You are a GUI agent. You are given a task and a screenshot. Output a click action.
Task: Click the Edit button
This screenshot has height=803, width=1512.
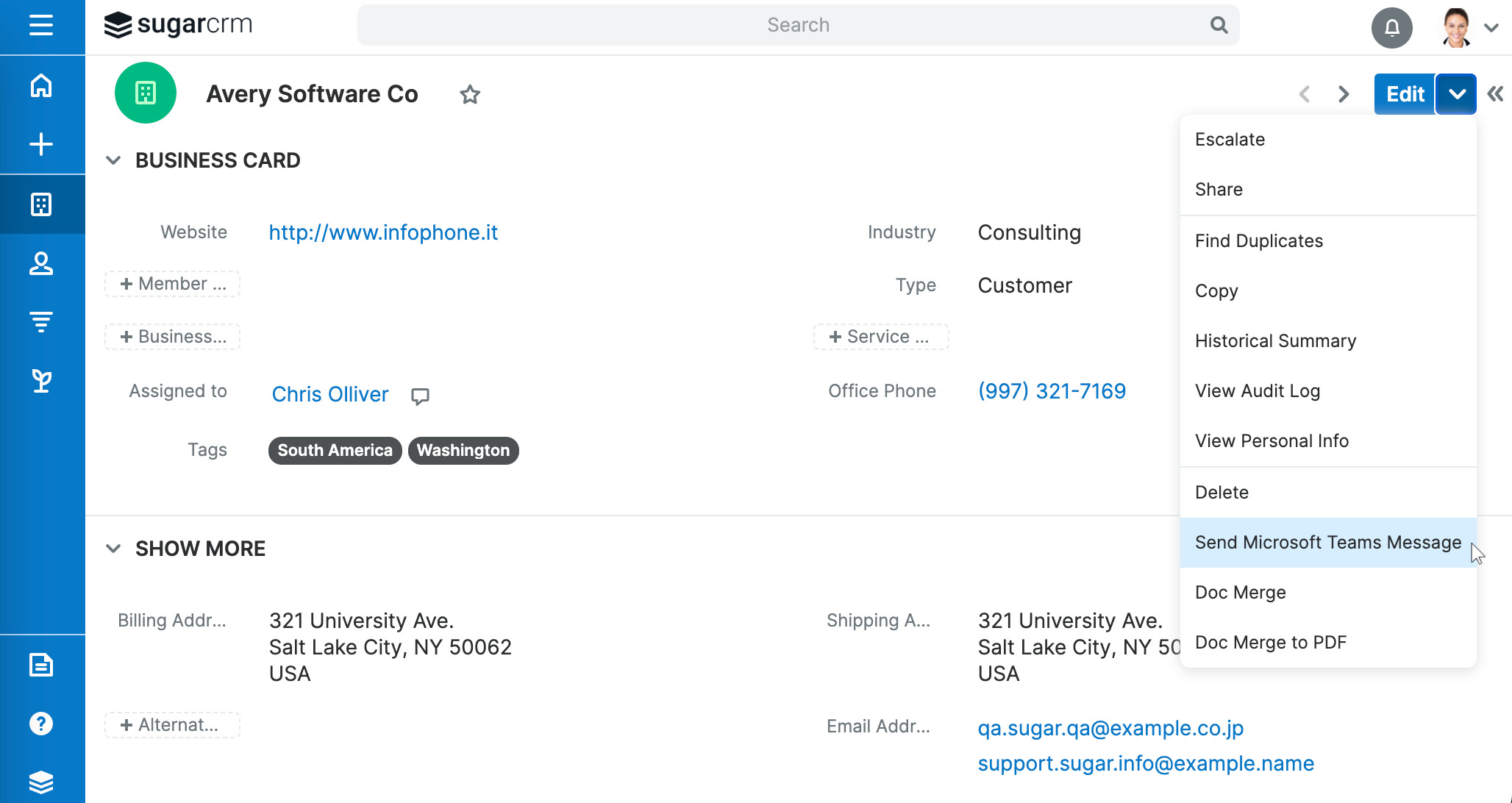1404,93
